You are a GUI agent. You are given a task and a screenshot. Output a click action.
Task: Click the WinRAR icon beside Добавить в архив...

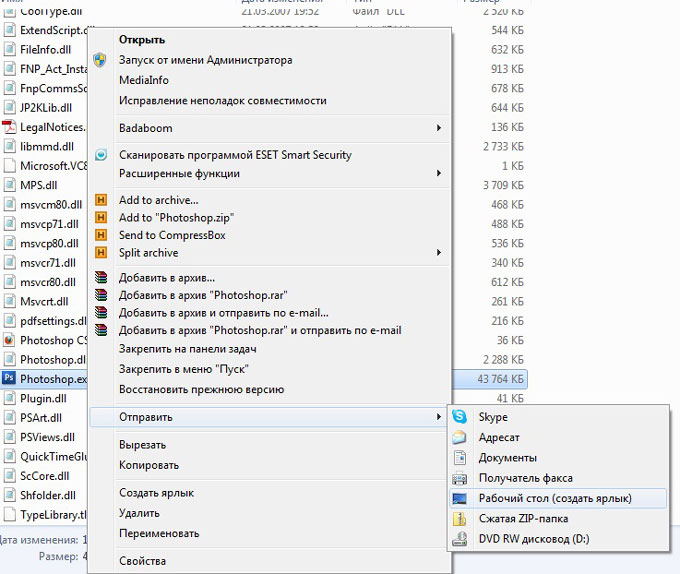[x=101, y=277]
